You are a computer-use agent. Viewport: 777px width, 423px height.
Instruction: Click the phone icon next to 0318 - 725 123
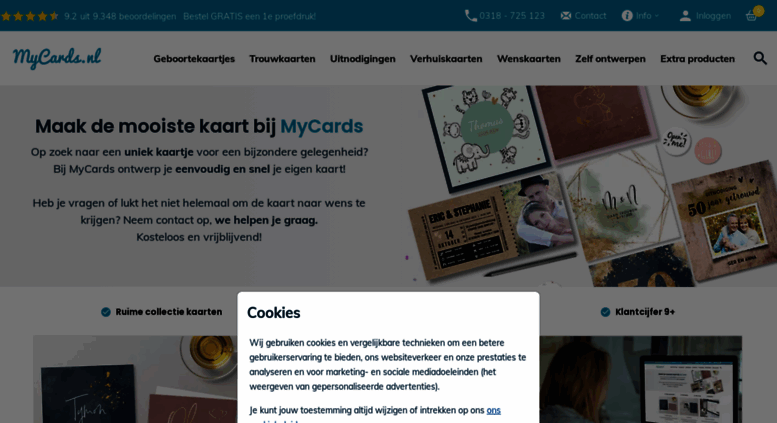tap(470, 16)
